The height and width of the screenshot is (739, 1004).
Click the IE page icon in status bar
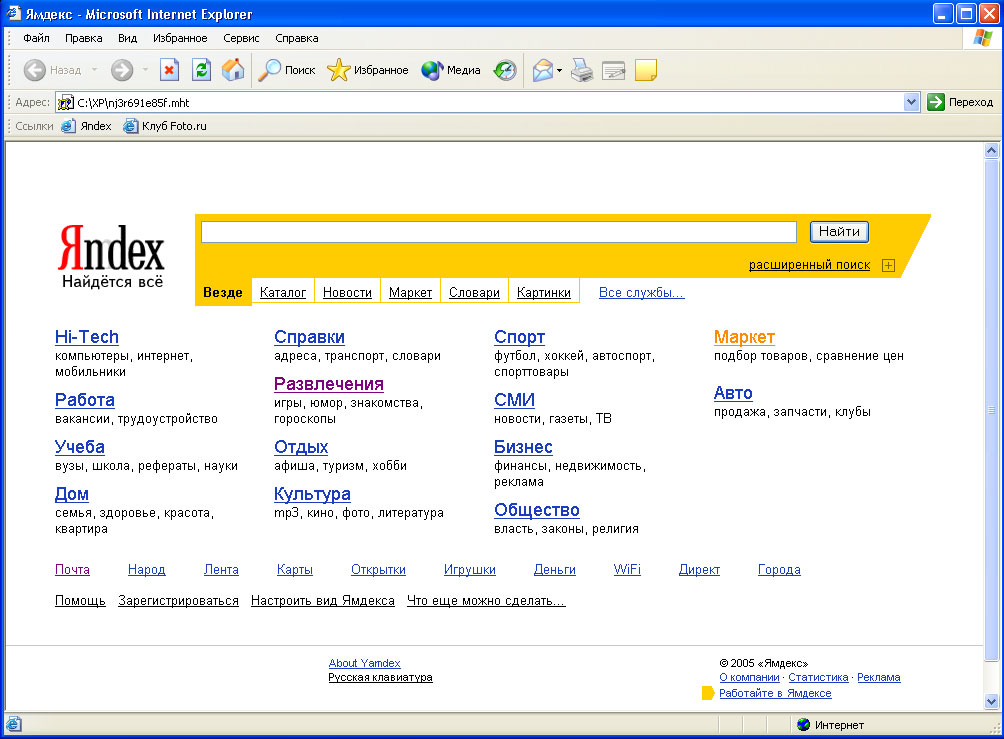(13, 724)
